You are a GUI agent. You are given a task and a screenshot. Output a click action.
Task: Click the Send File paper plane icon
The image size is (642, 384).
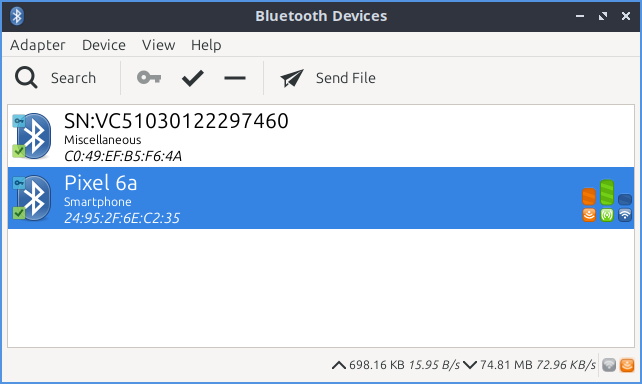point(292,78)
